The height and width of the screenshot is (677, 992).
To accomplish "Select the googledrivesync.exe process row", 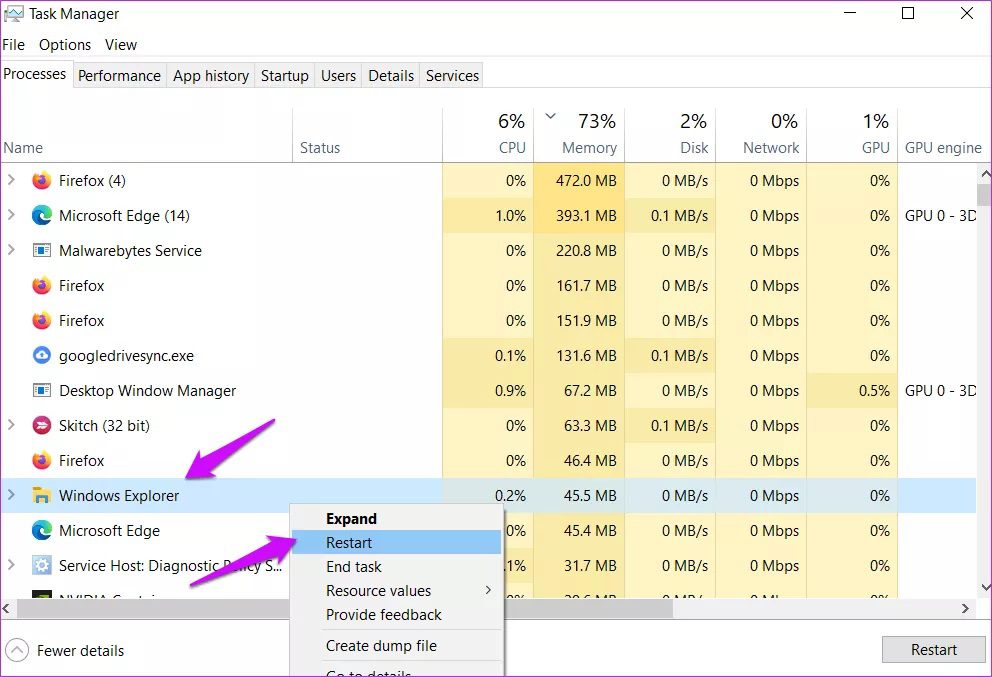I will (x=488, y=356).
